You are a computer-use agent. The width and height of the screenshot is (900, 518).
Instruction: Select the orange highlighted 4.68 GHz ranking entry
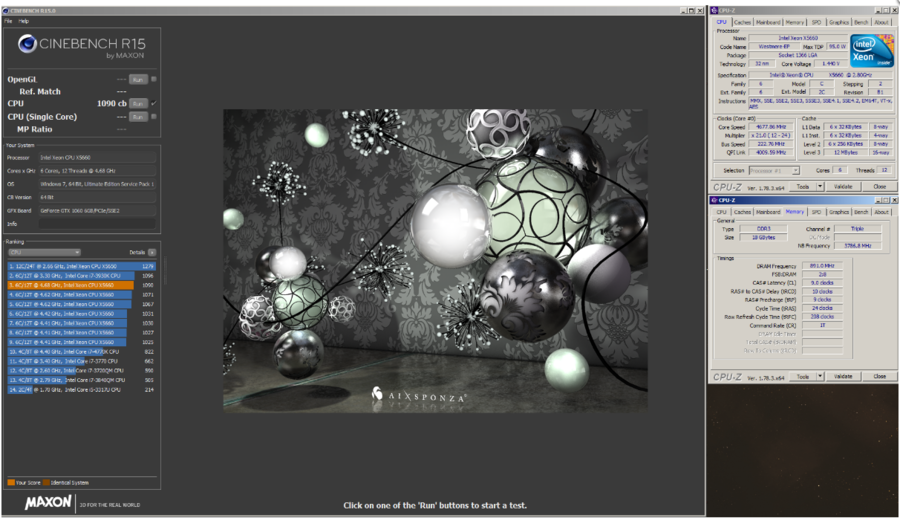coord(82,285)
